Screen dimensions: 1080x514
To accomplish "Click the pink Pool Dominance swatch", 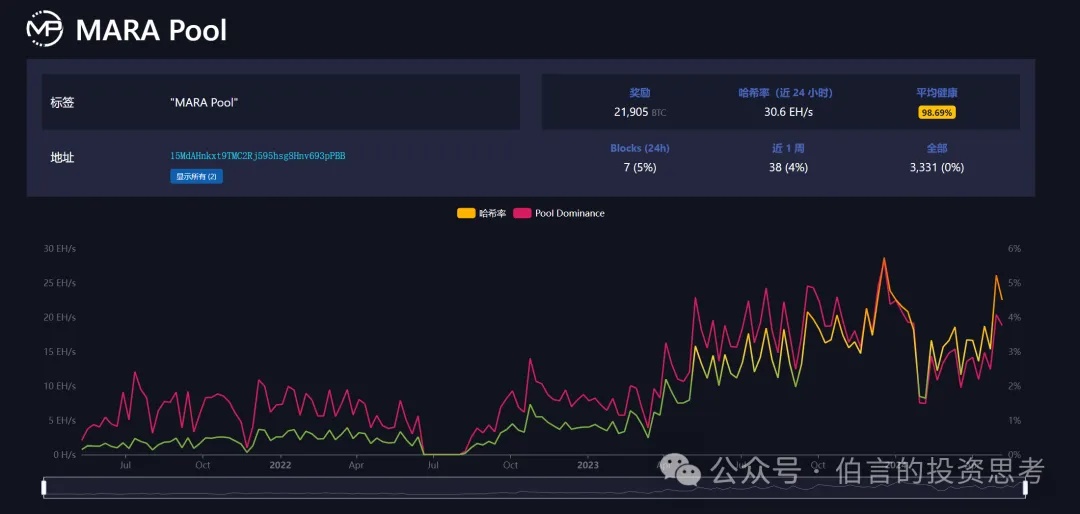I will point(522,213).
